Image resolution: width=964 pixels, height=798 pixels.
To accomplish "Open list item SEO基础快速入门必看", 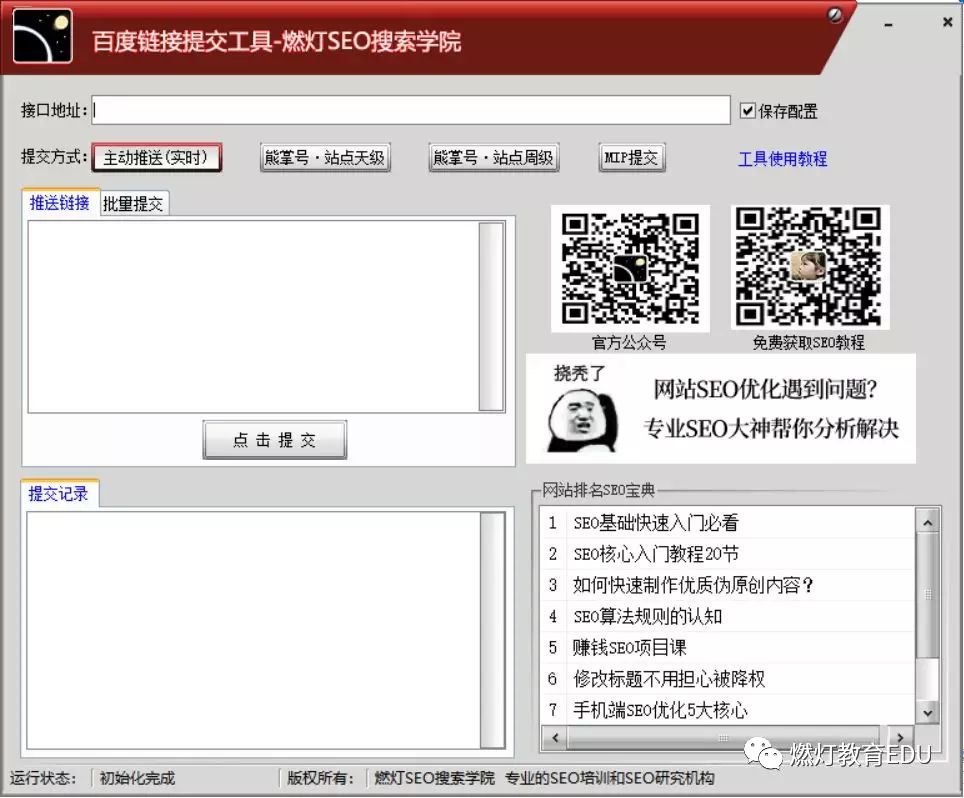I will pos(728,523).
